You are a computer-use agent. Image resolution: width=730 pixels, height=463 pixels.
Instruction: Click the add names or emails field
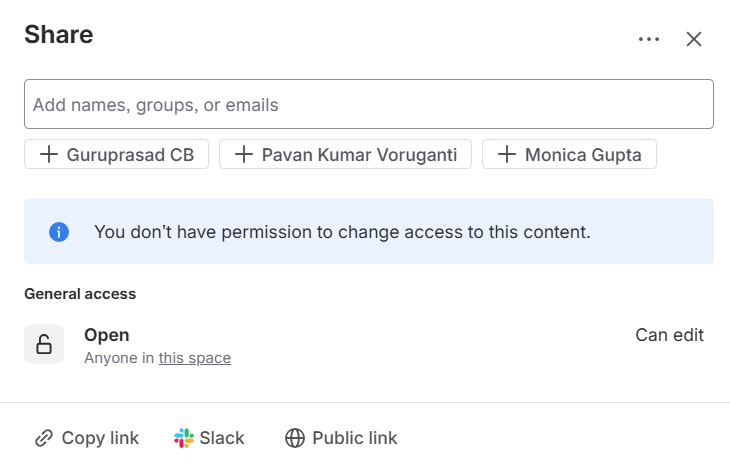click(x=368, y=104)
